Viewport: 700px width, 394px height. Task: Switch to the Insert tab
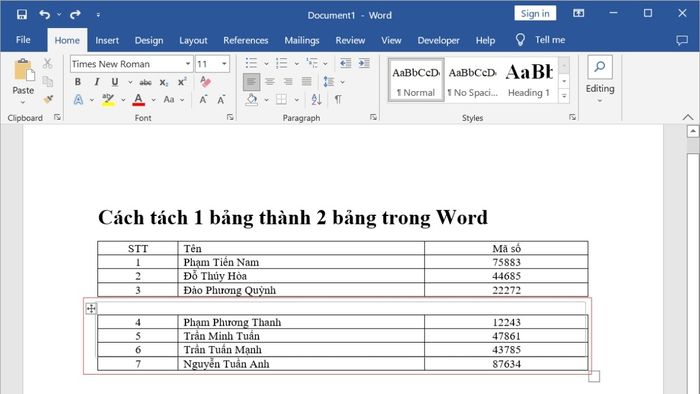coord(107,40)
